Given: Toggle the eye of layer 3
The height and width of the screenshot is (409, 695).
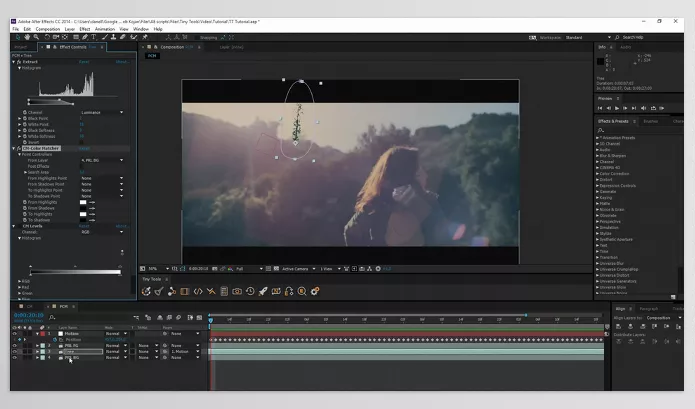Looking at the screenshot, I should coord(15,351).
